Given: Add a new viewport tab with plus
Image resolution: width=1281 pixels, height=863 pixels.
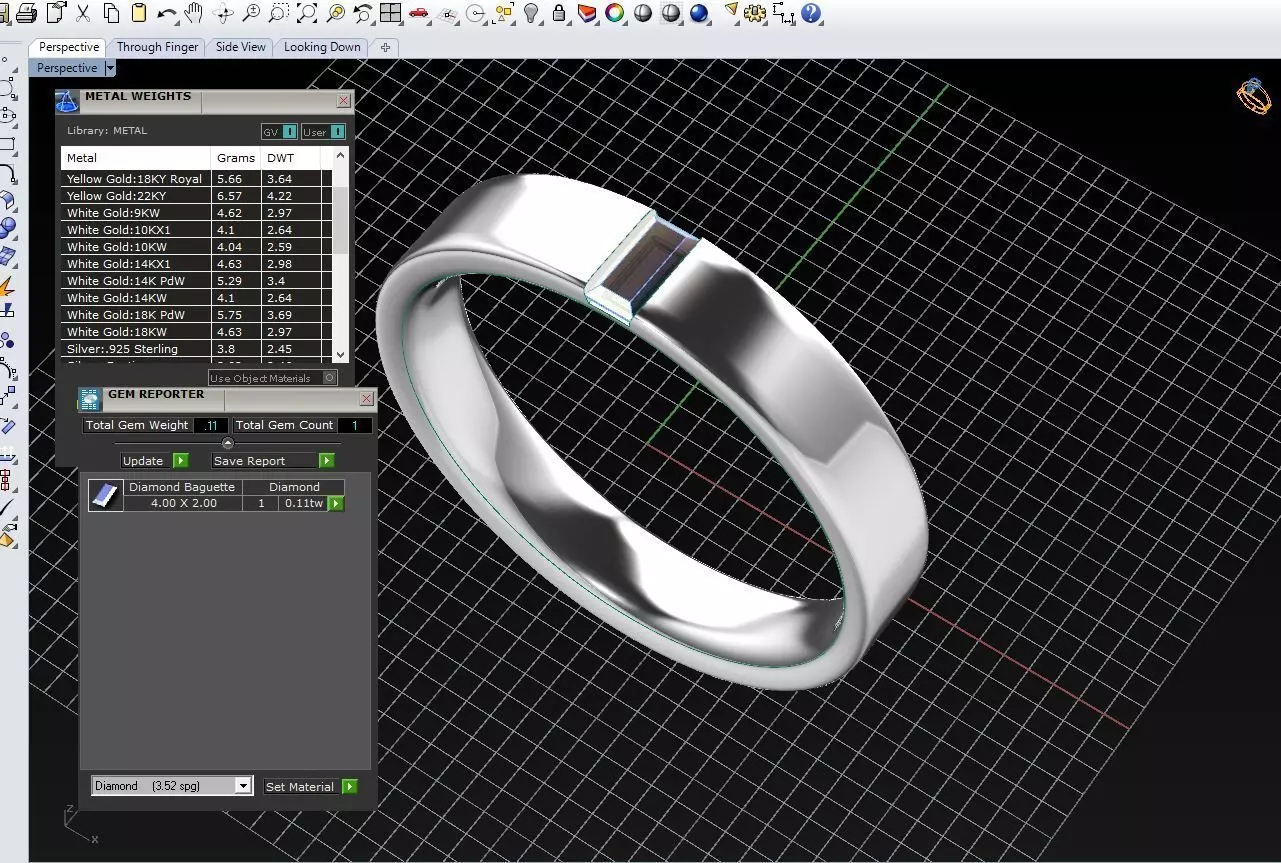Looking at the screenshot, I should [385, 47].
